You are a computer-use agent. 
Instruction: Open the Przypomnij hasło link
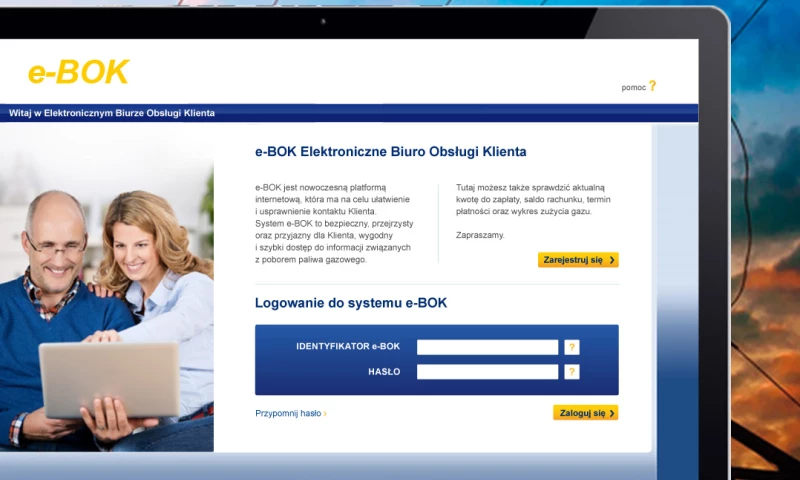point(289,413)
